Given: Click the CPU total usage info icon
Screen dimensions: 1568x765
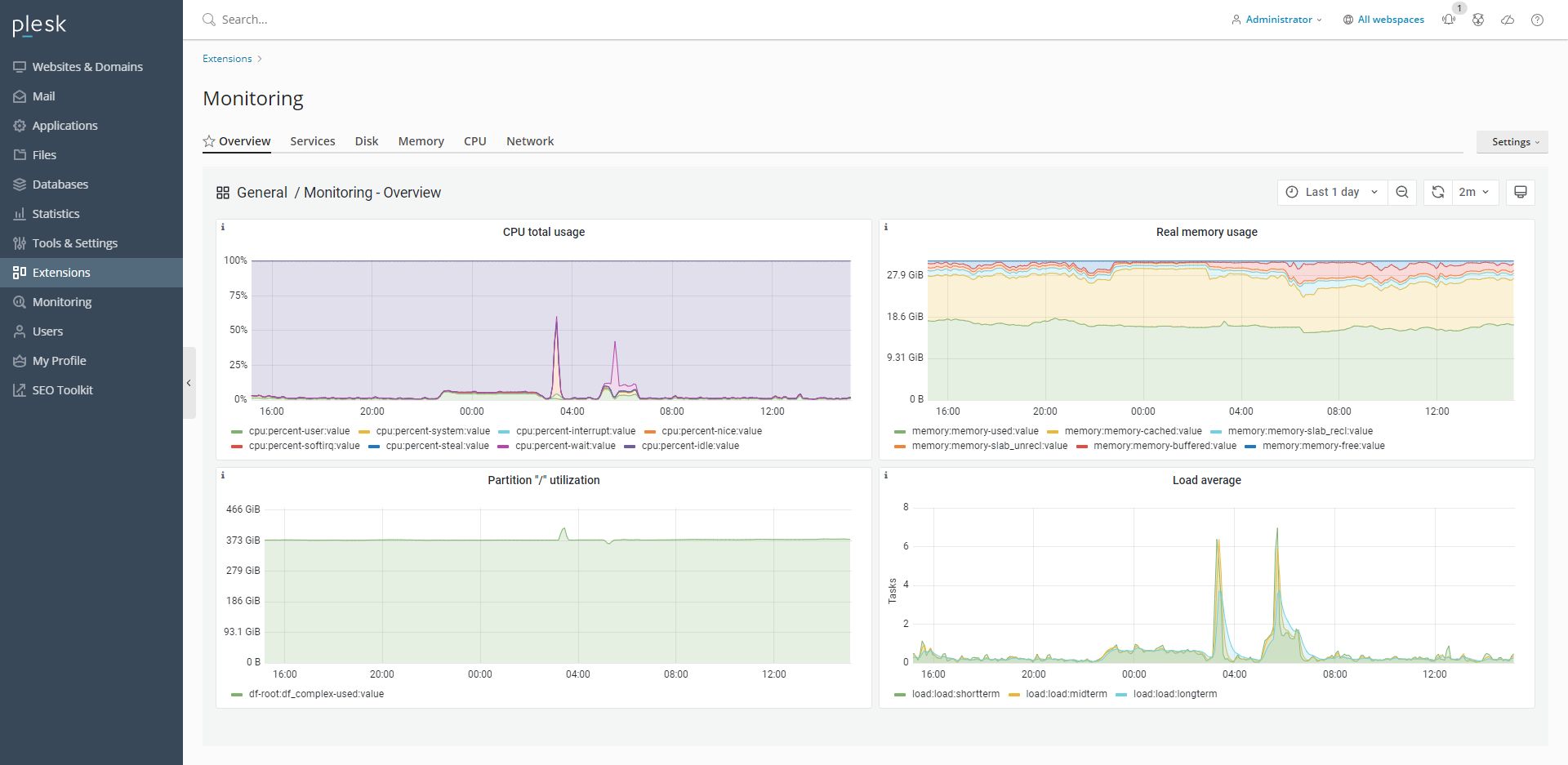Looking at the screenshot, I should click(223, 227).
